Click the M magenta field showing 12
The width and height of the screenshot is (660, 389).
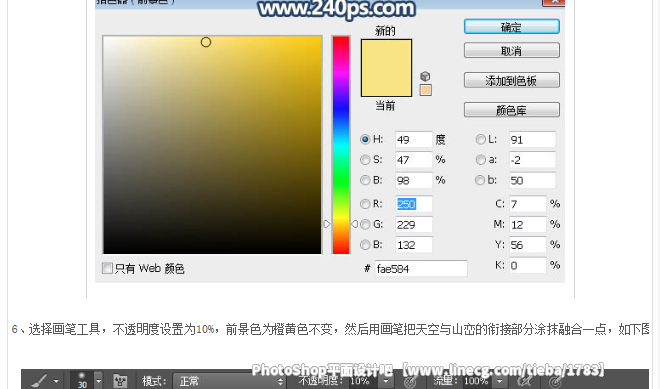[528, 224]
